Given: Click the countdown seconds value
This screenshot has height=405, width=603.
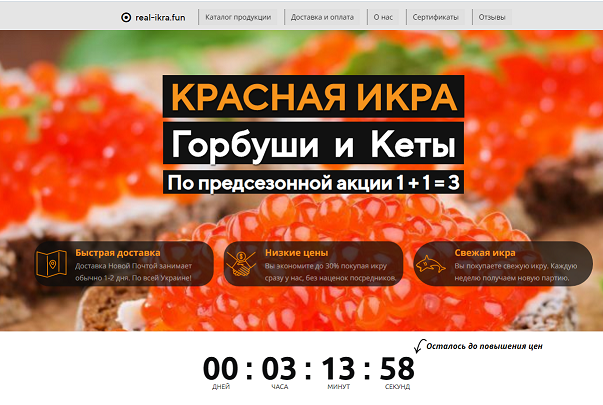Looking at the screenshot, I should [x=397, y=368].
